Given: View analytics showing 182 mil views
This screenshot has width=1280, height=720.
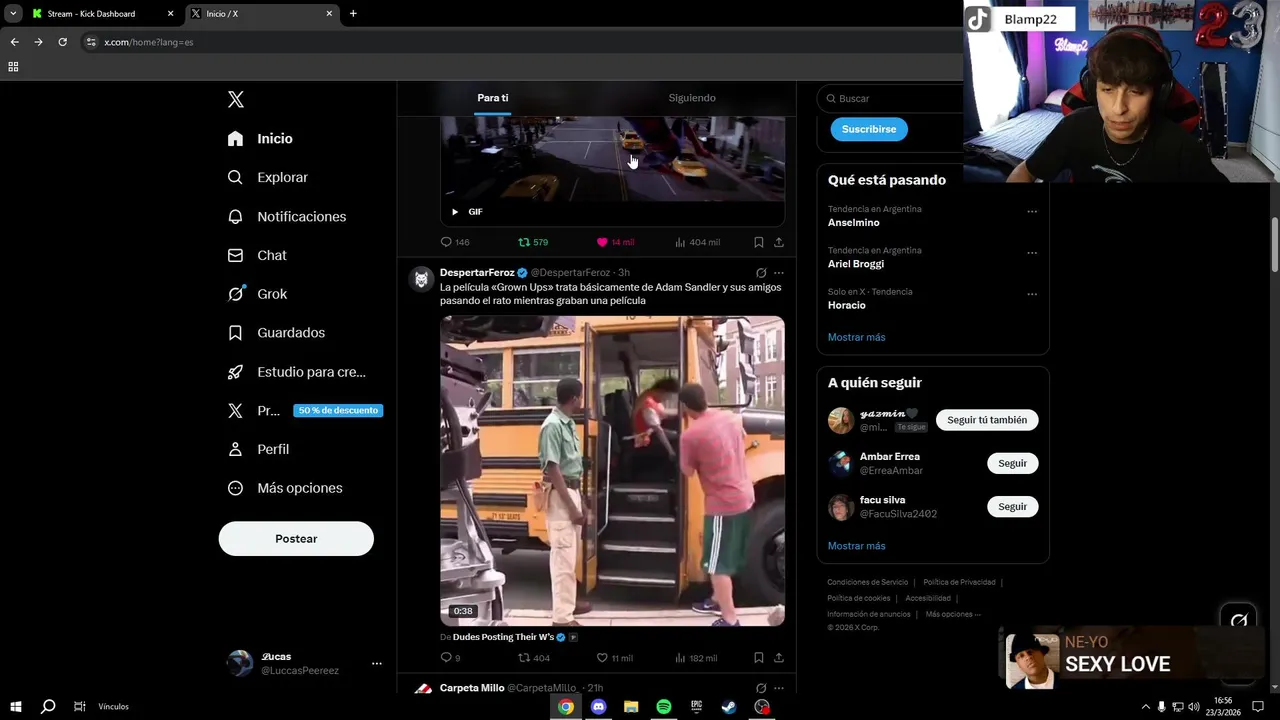Looking at the screenshot, I should click(697, 658).
